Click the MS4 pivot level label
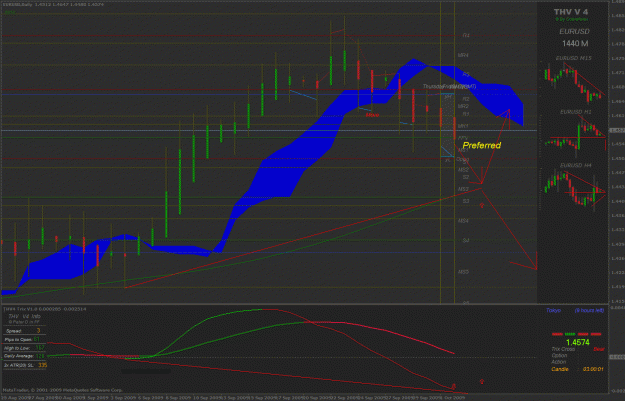The image size is (625, 401). click(x=463, y=221)
